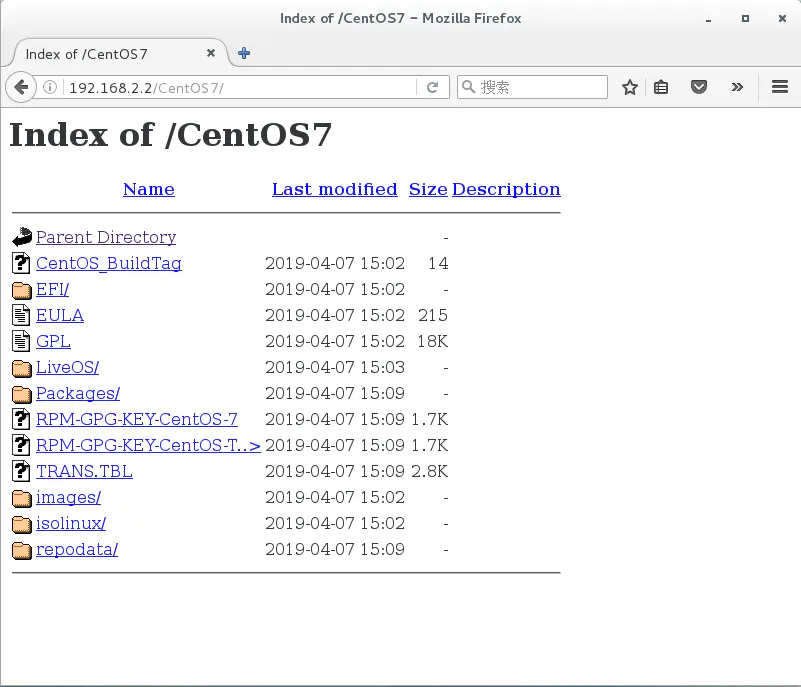Open a new tab with plus icon
The width and height of the screenshot is (801, 687).
244,53
